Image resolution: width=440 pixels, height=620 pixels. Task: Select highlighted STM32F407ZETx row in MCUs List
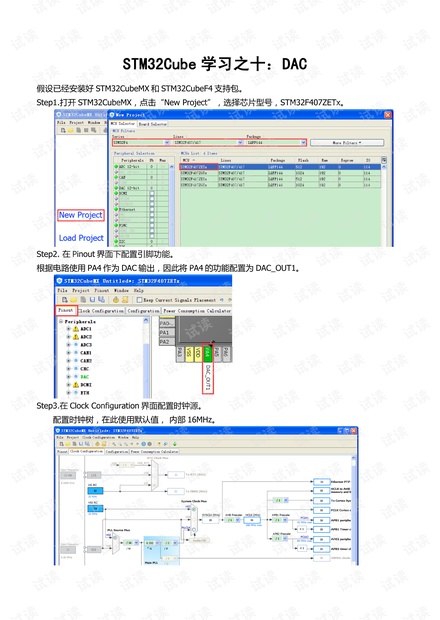(280, 167)
